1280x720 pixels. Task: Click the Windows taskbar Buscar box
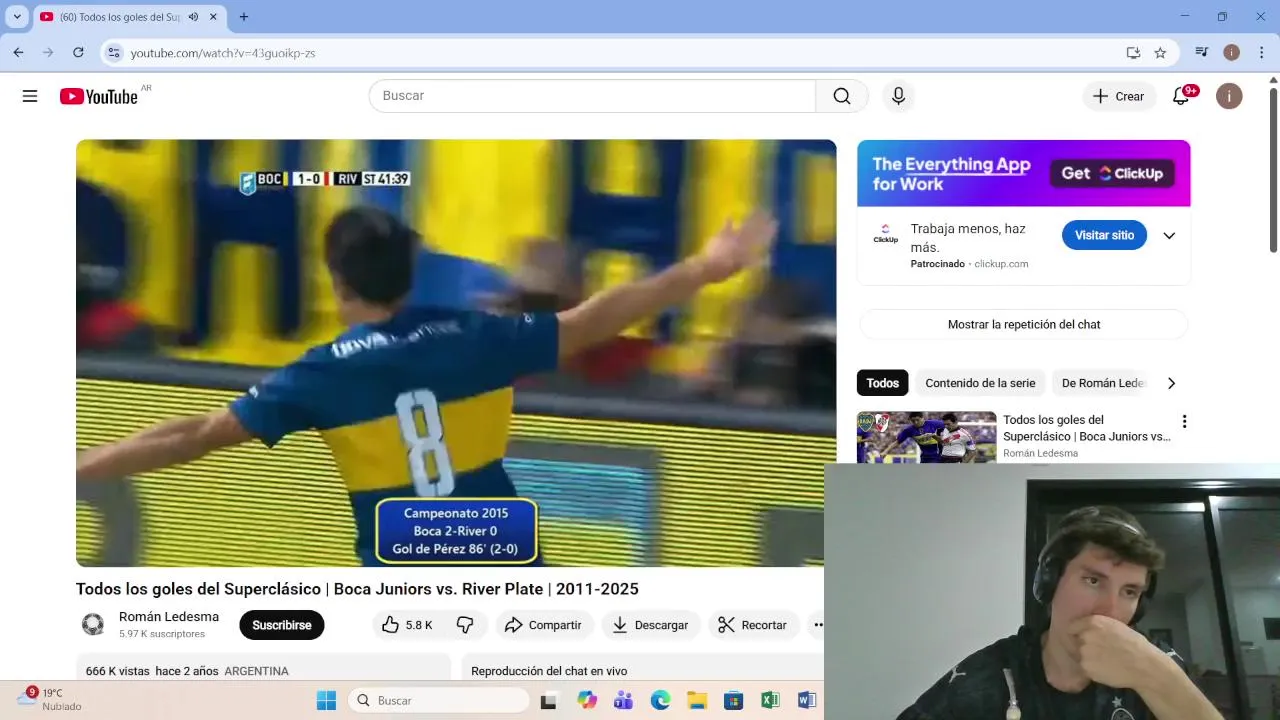tap(439, 701)
